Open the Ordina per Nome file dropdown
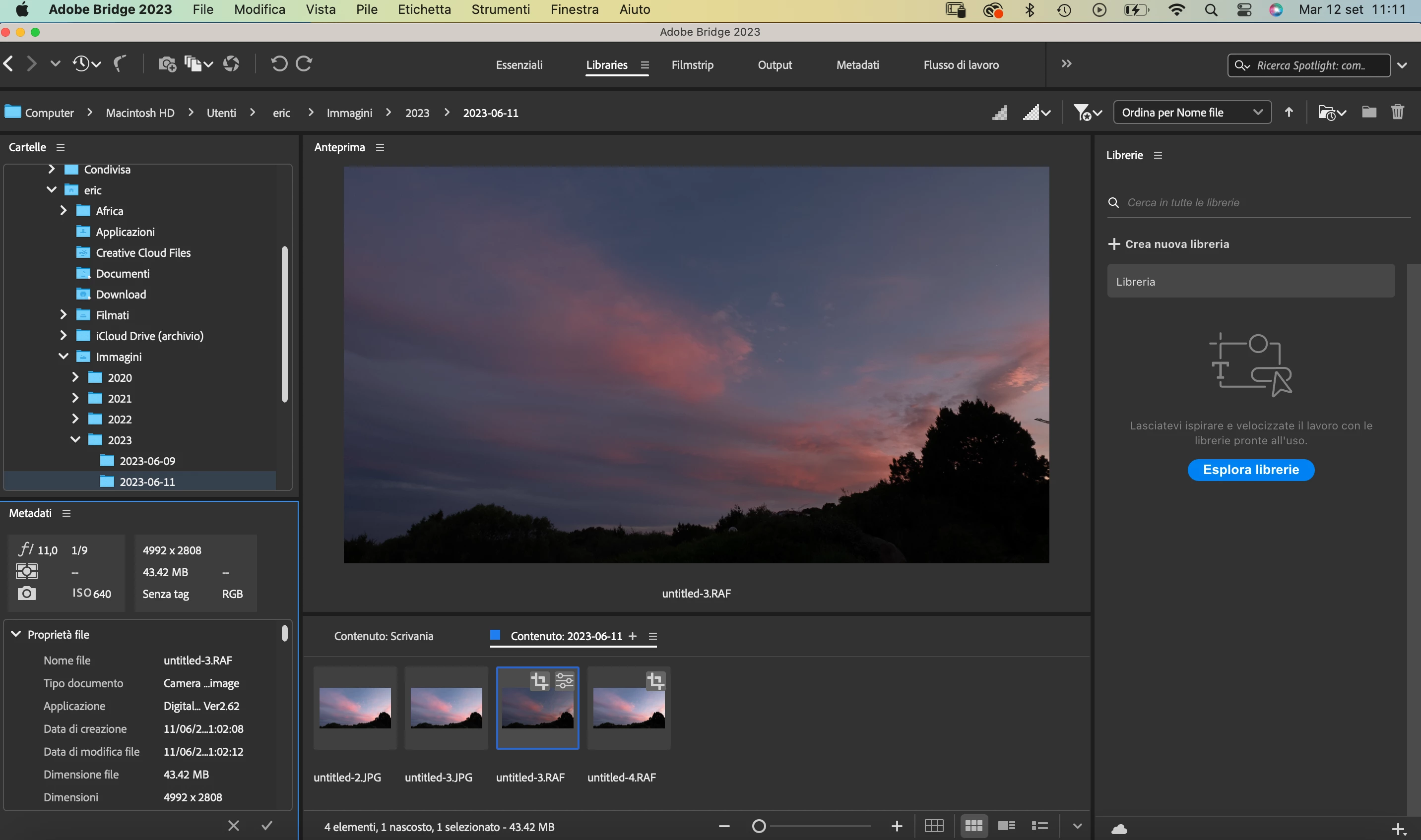 click(x=1192, y=112)
